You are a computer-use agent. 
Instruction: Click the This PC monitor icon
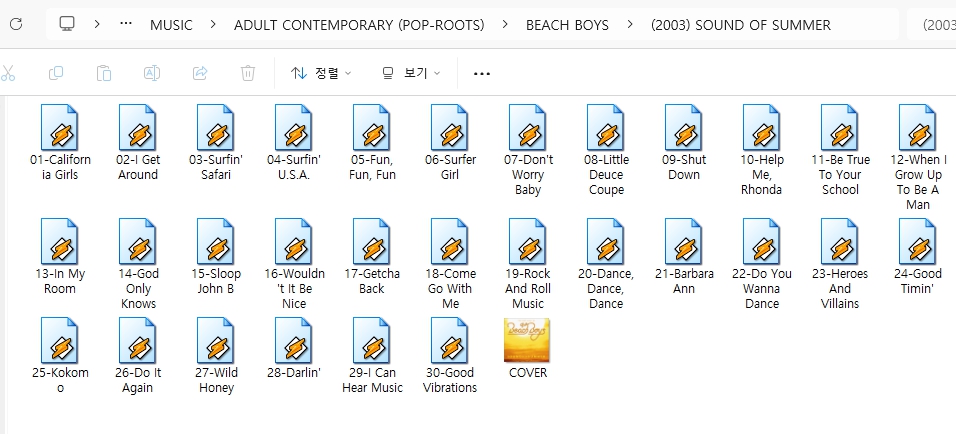(x=67, y=24)
